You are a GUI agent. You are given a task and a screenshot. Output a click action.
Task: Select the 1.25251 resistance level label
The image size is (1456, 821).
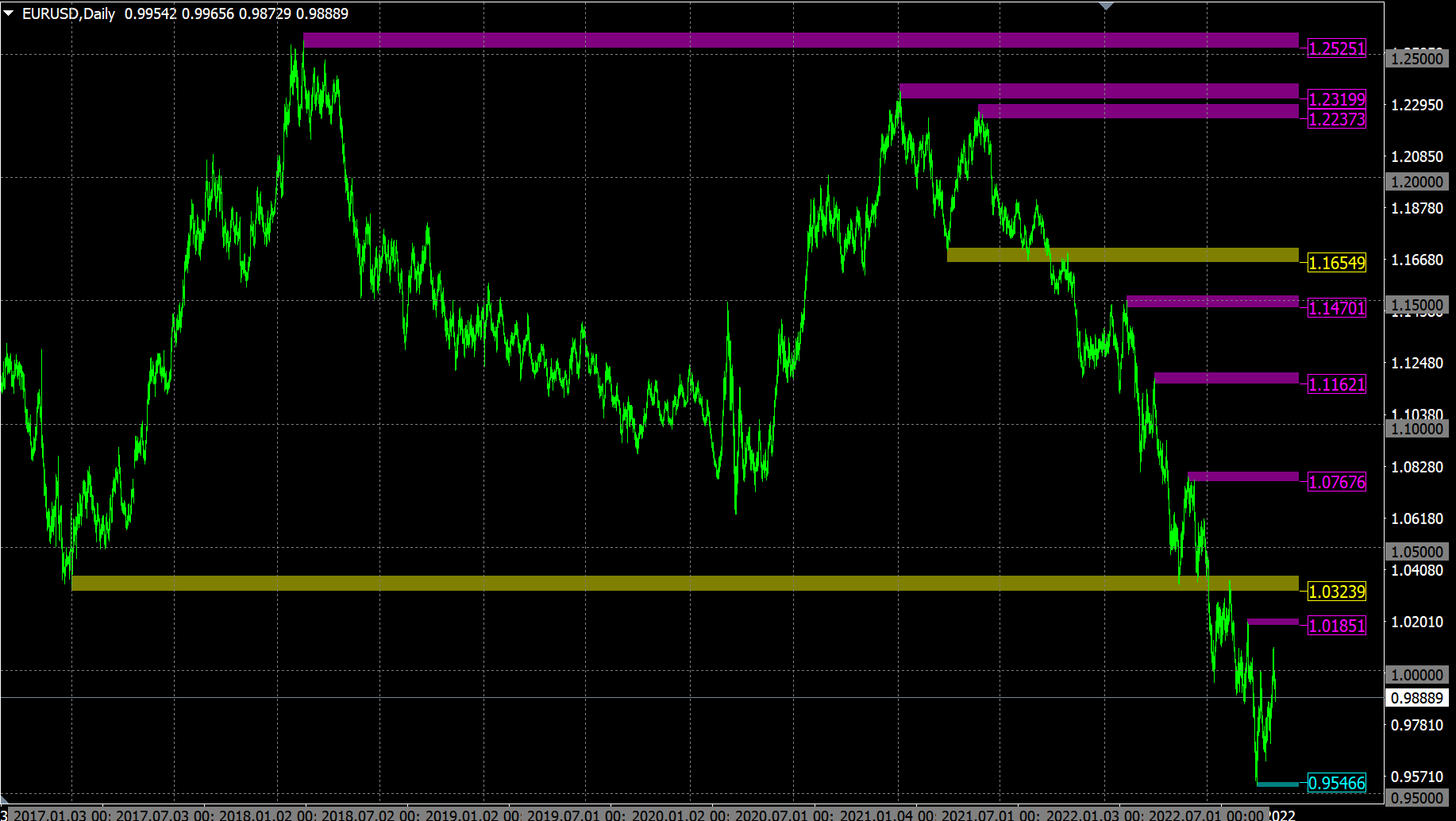coord(1337,48)
